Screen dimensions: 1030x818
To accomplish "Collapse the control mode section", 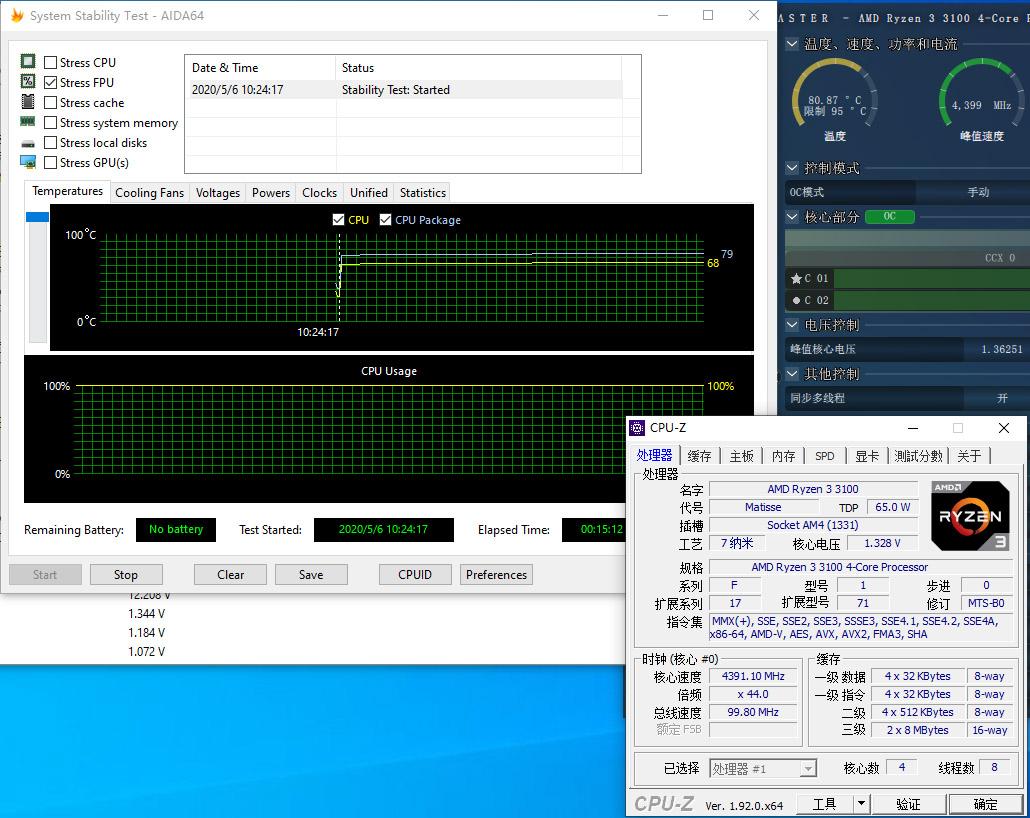I will 792,168.
